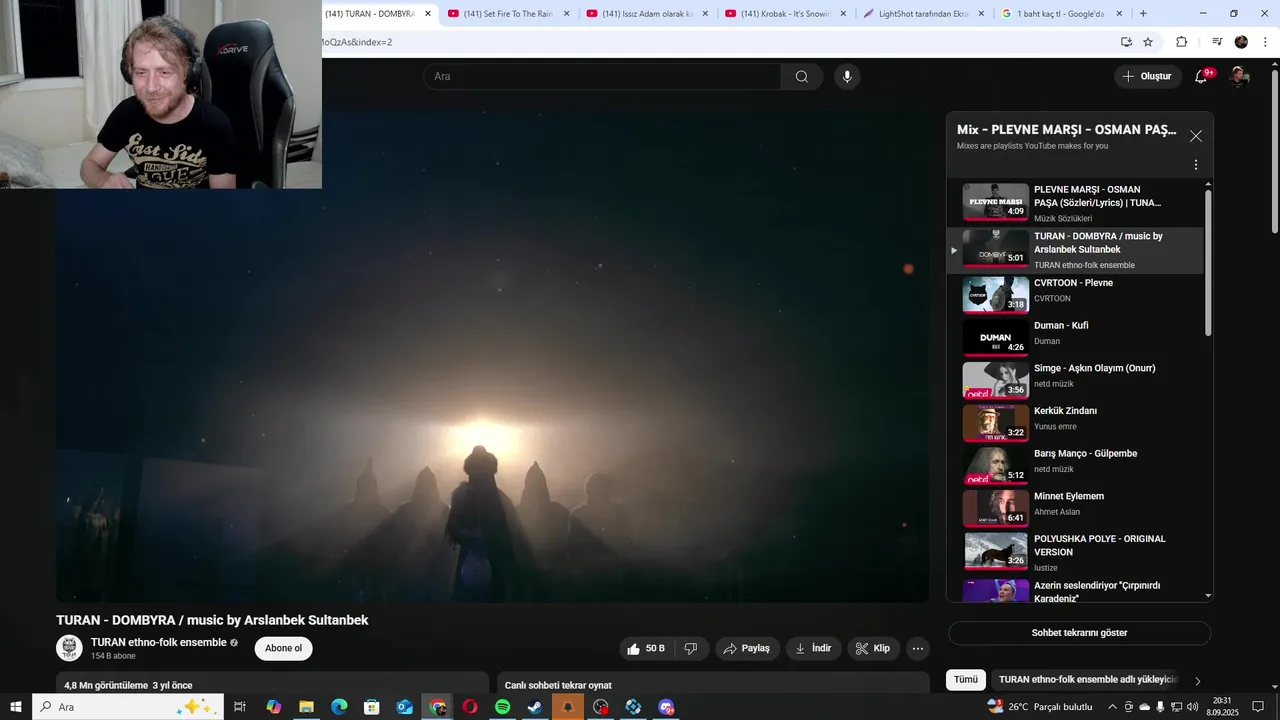Screen dimensions: 1280x720
Task: Close the 1 baht kaç tl tab
Action: pyautogui.click(x=1119, y=14)
